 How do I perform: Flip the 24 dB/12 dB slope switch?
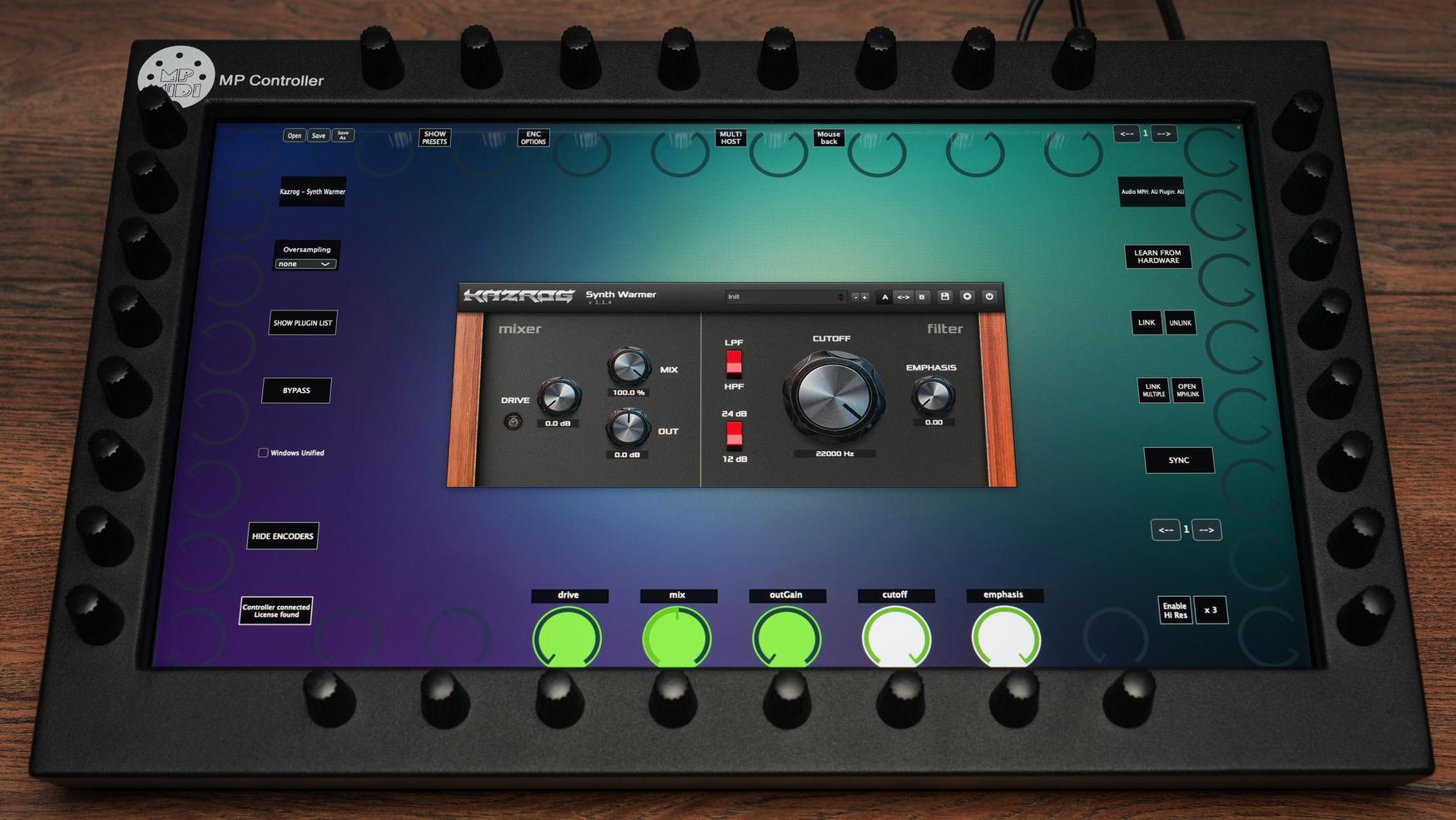click(x=734, y=435)
